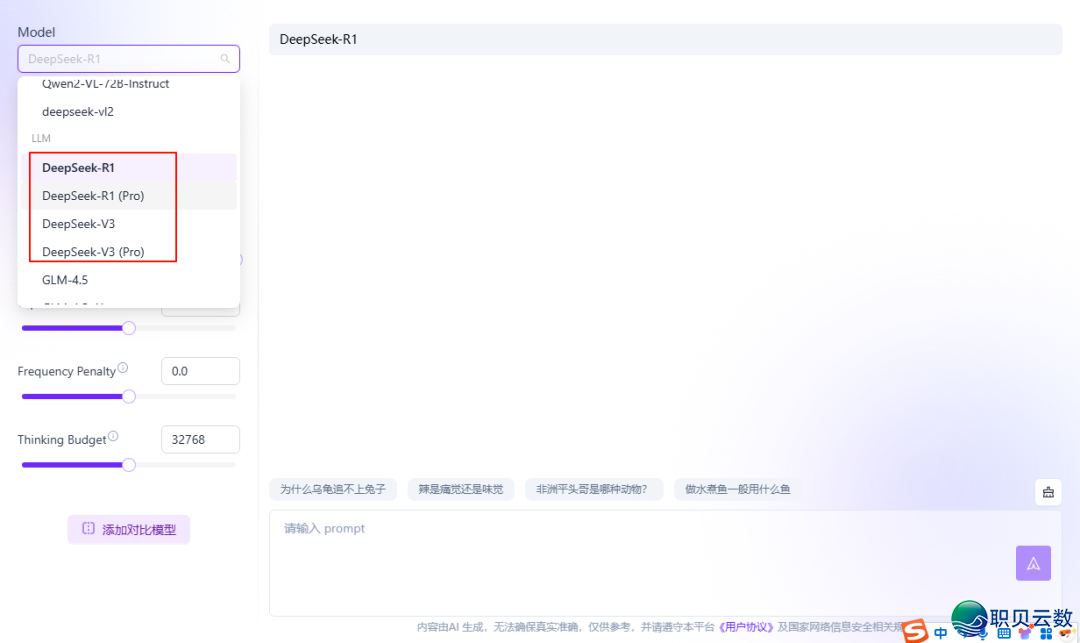The image size is (1080, 643).
Task: Select the GLM-4.5 model option
Action: pos(129,280)
